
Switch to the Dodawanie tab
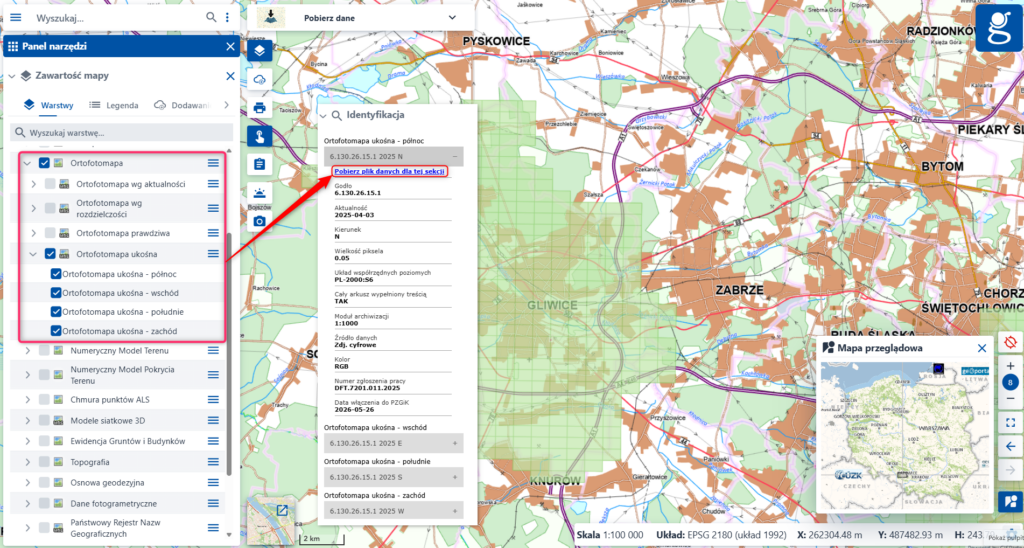click(182, 105)
